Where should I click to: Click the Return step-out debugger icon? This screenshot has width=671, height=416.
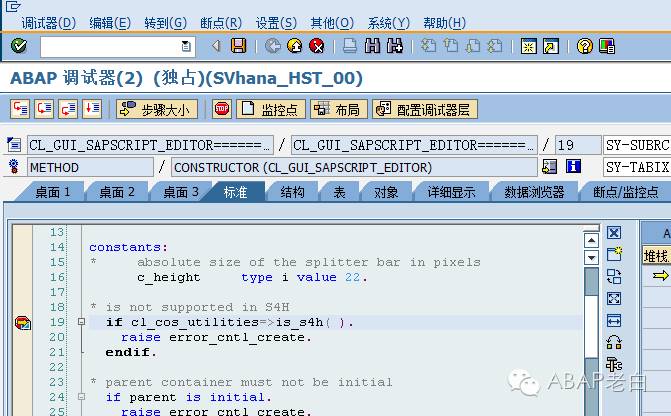coord(68,109)
